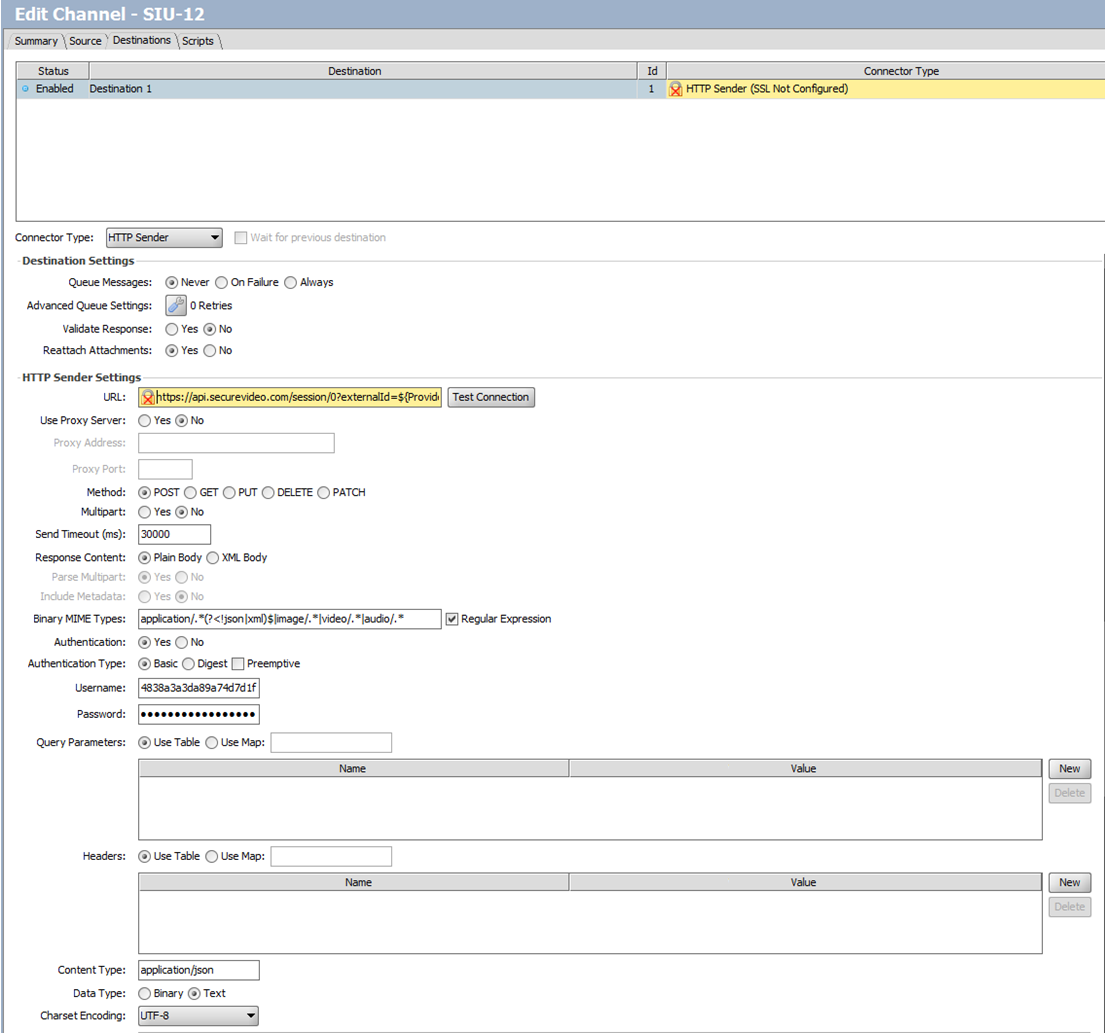Click the red X icon in Connector Type column
This screenshot has height=1033, width=1105.
676,88
